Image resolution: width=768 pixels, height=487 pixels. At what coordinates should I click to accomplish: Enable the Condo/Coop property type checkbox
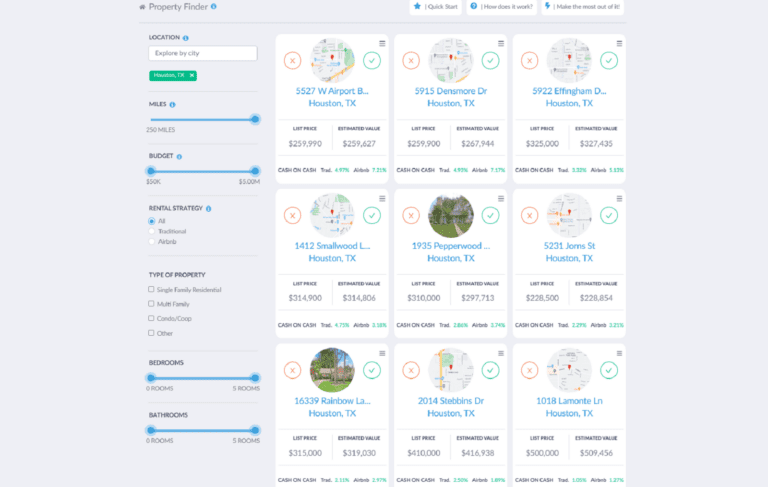(x=151, y=319)
